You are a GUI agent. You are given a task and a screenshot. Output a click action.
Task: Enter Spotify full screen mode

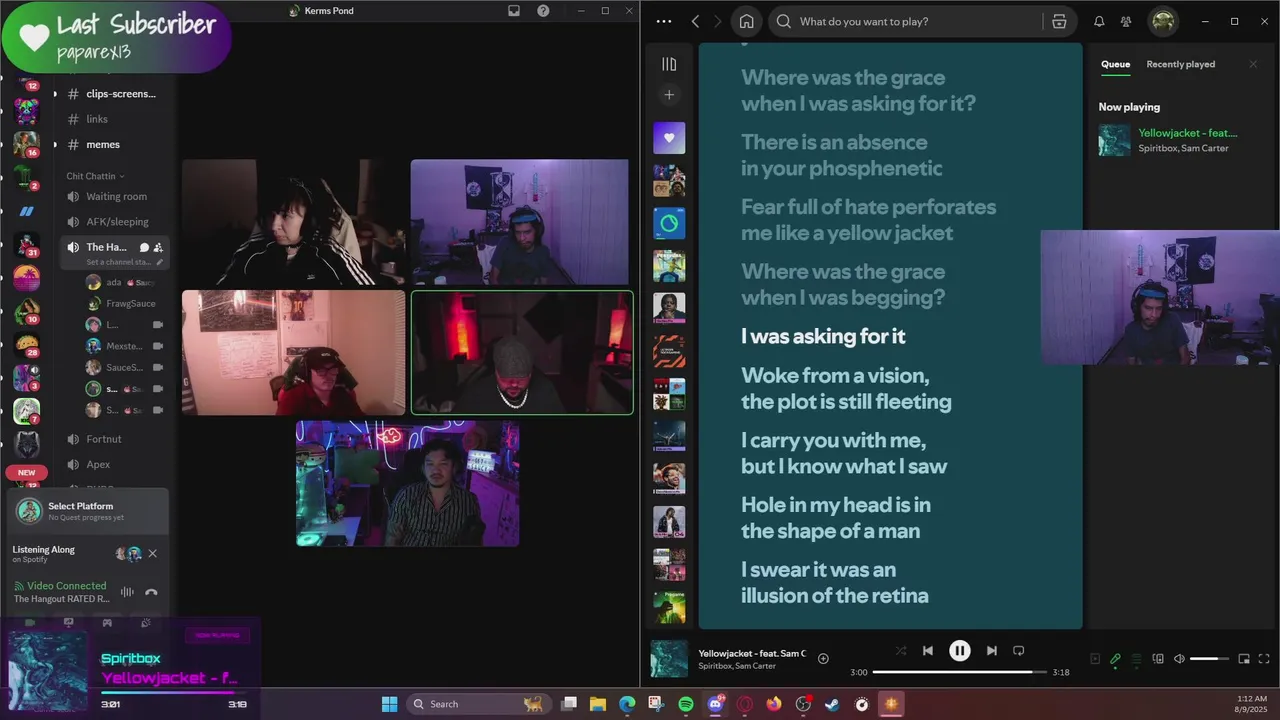[1264, 659]
